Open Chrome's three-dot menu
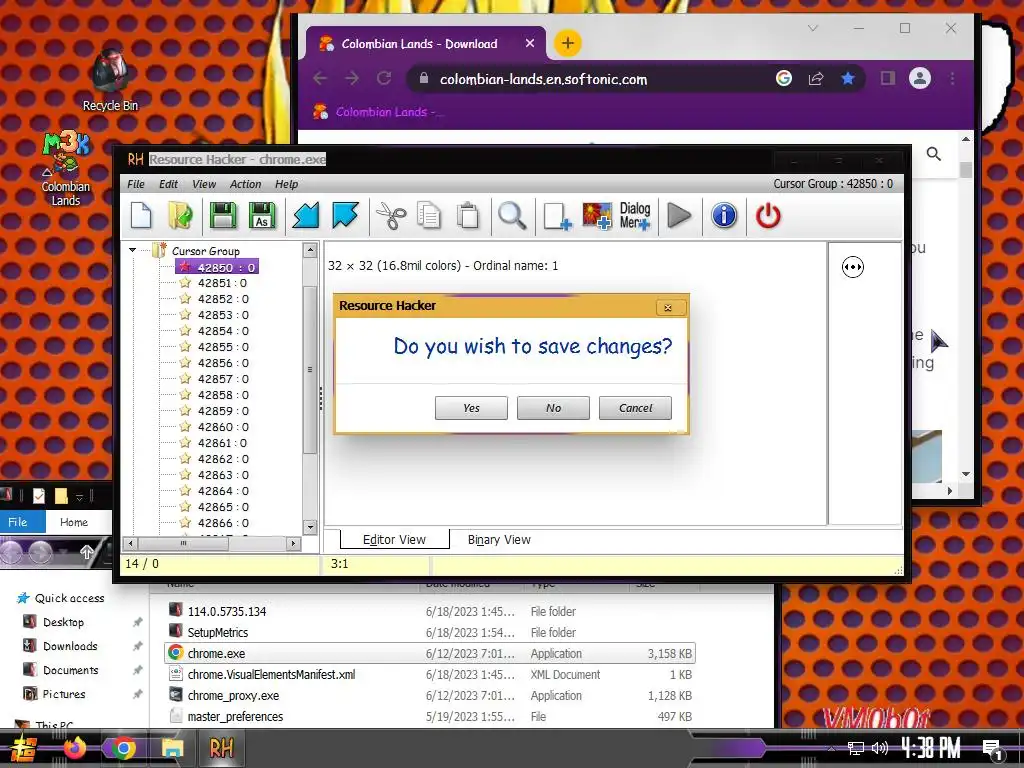The height and width of the screenshot is (768, 1024). (952, 78)
